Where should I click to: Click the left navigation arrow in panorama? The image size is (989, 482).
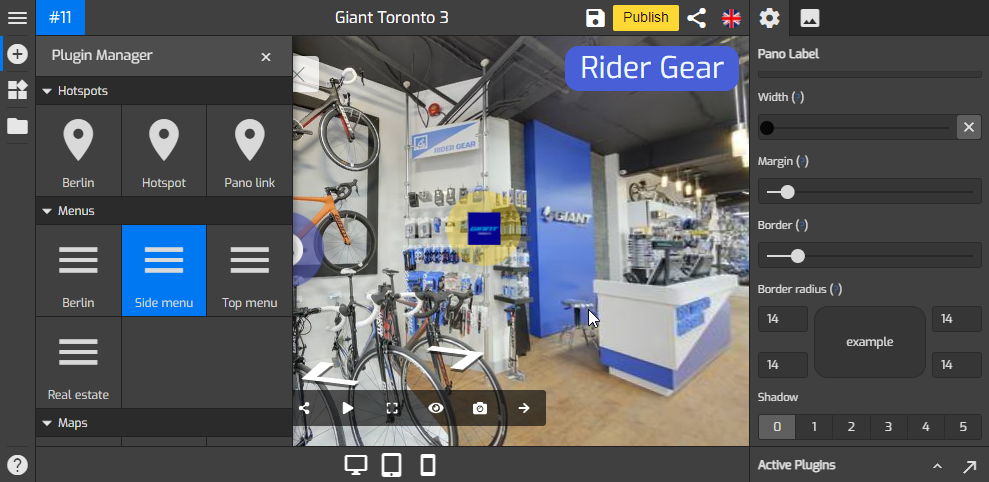[x=329, y=375]
